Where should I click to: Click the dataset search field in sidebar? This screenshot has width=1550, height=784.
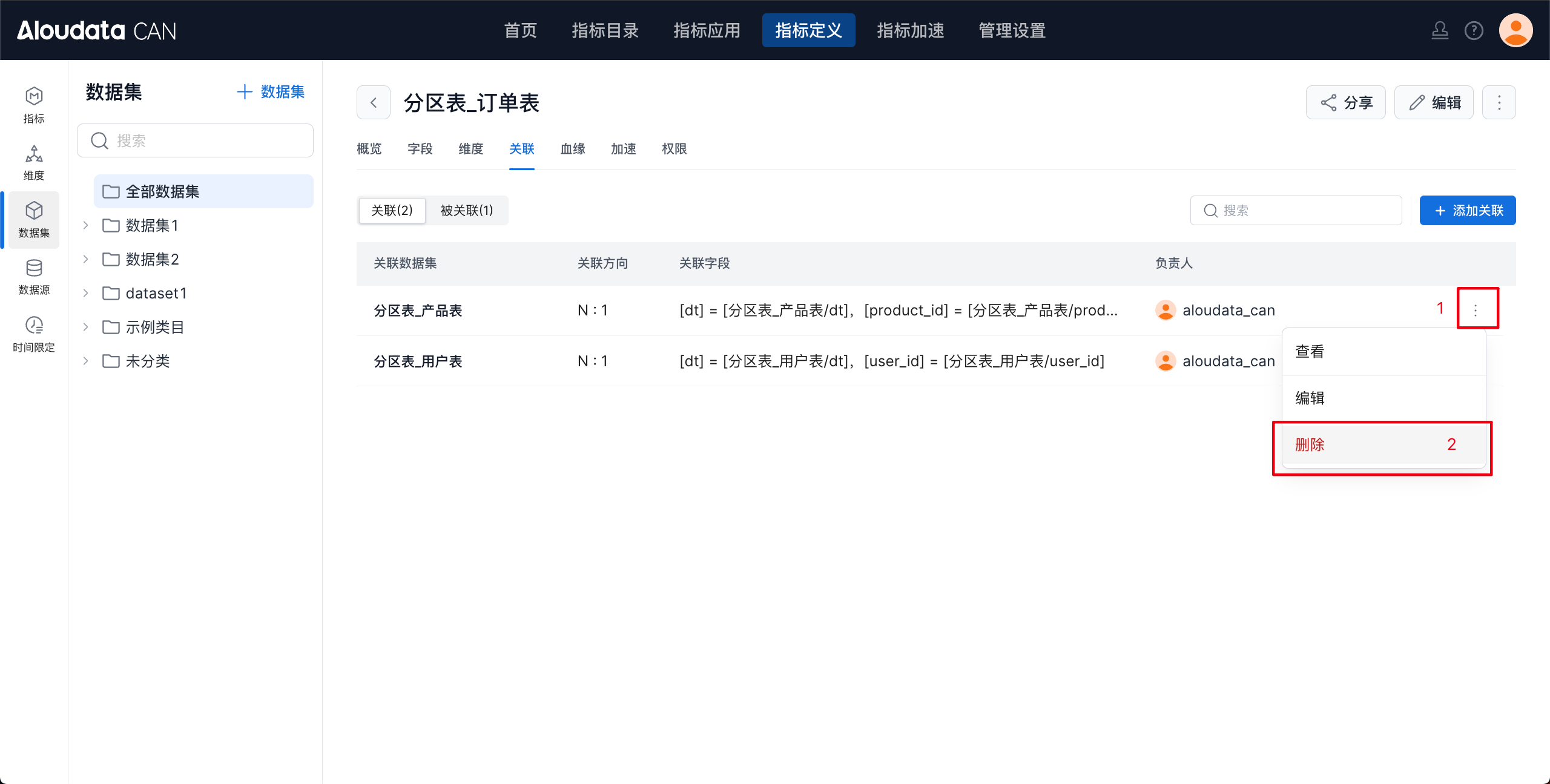195,140
